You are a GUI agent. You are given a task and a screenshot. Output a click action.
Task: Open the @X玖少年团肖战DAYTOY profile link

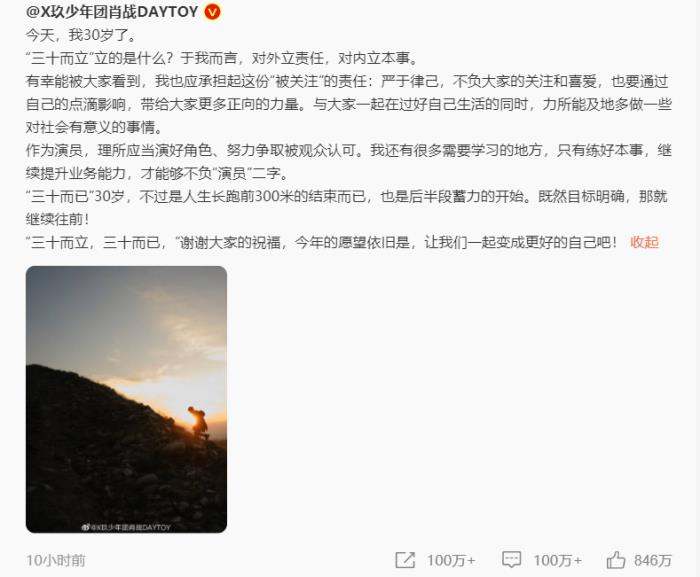click(x=112, y=12)
